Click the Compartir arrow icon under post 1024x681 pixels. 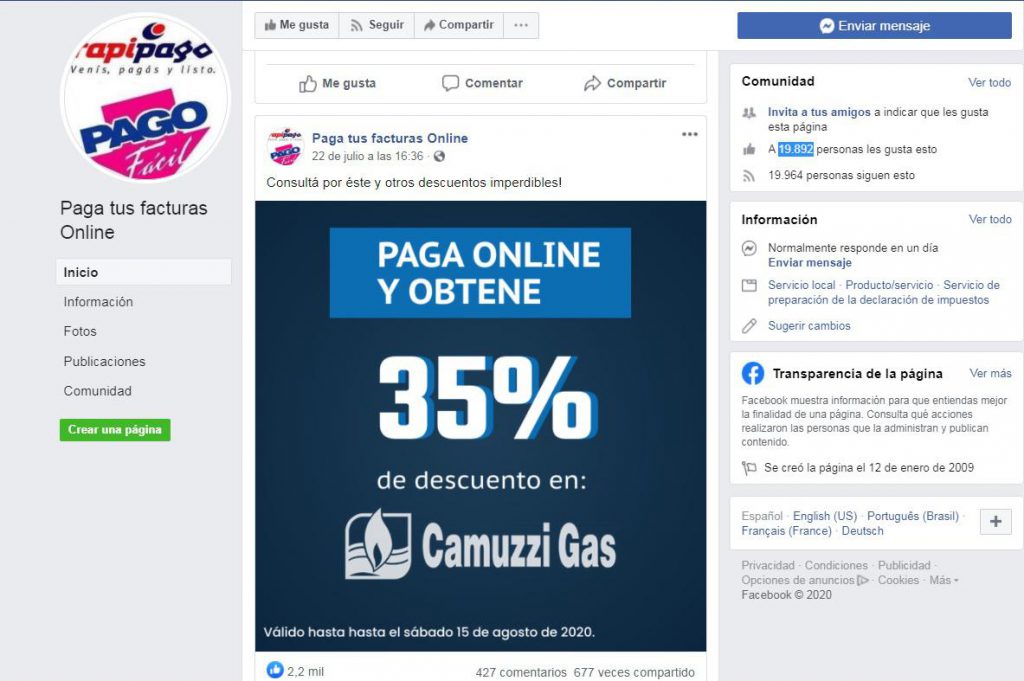[x=592, y=83]
